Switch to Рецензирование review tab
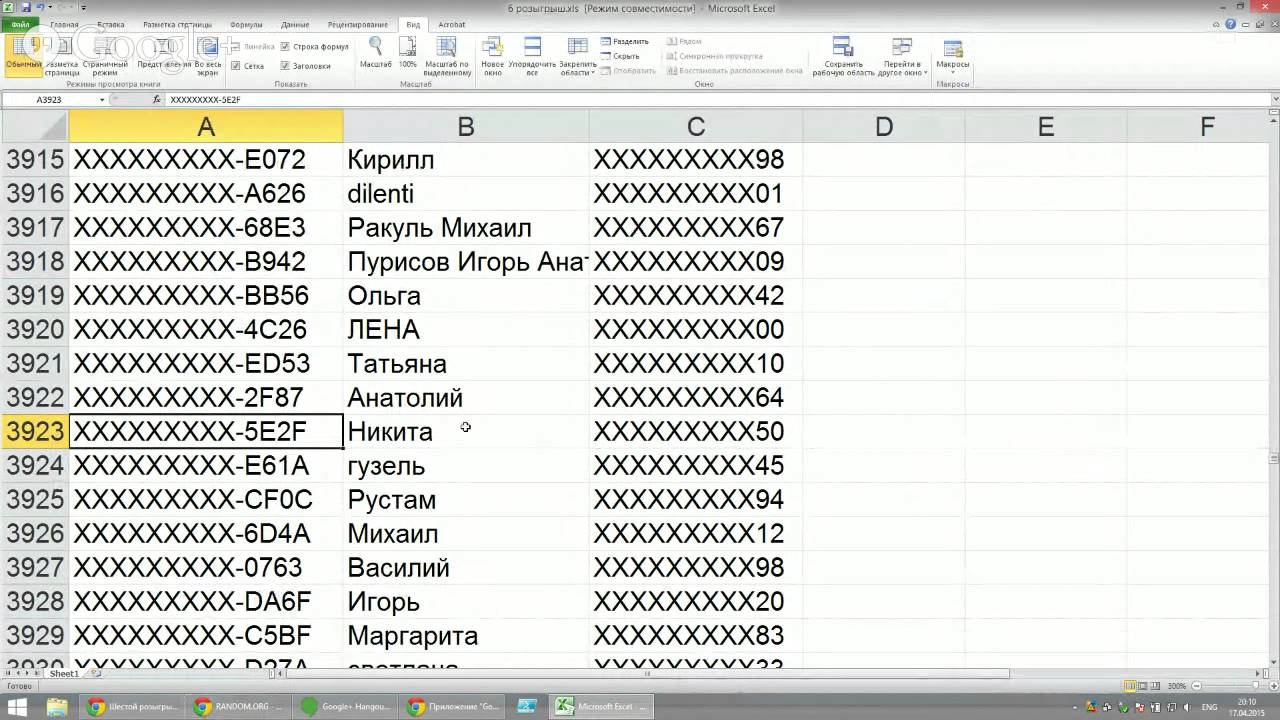Viewport: 1280px width, 720px height. pos(357,24)
